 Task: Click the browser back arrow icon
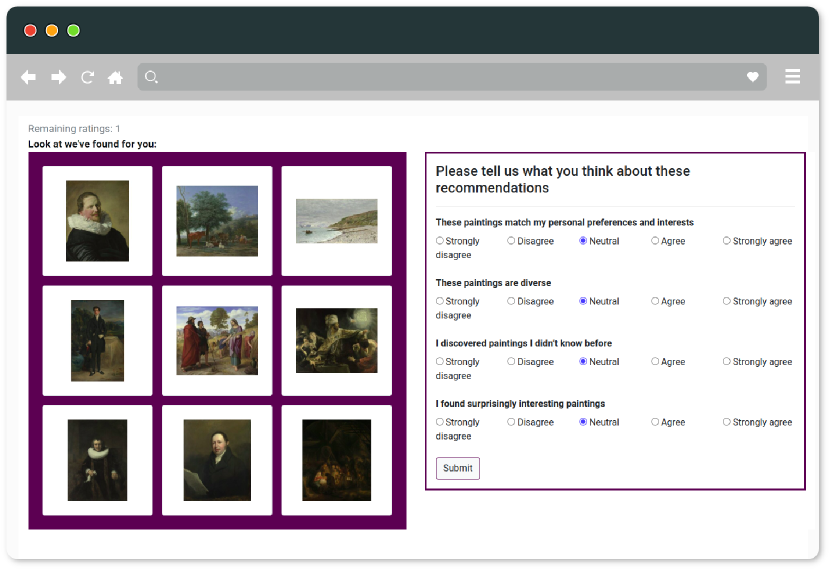29,77
